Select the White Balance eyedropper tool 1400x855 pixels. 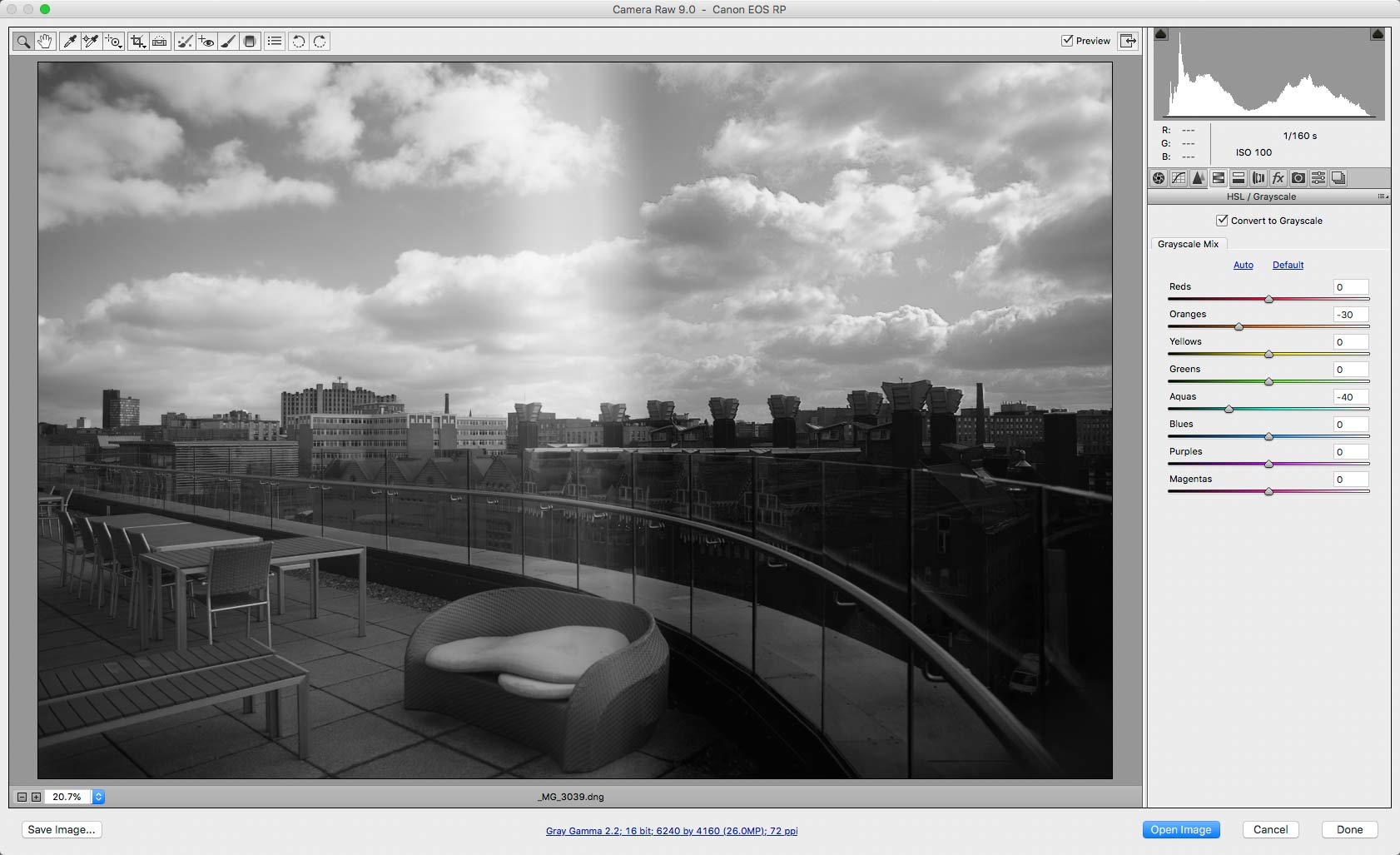click(x=70, y=41)
